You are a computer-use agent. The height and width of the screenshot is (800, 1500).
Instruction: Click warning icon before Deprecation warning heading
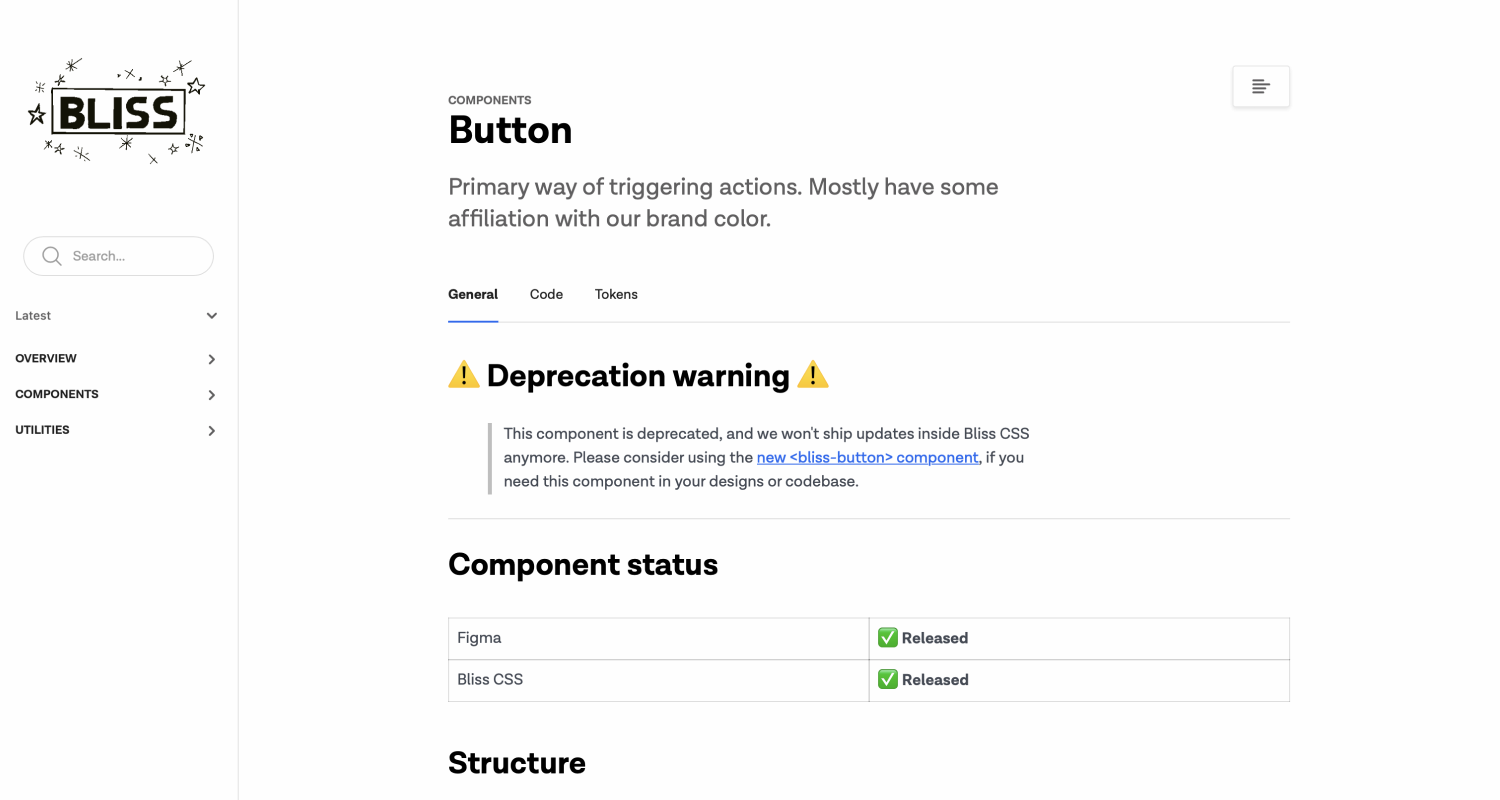[x=464, y=375]
